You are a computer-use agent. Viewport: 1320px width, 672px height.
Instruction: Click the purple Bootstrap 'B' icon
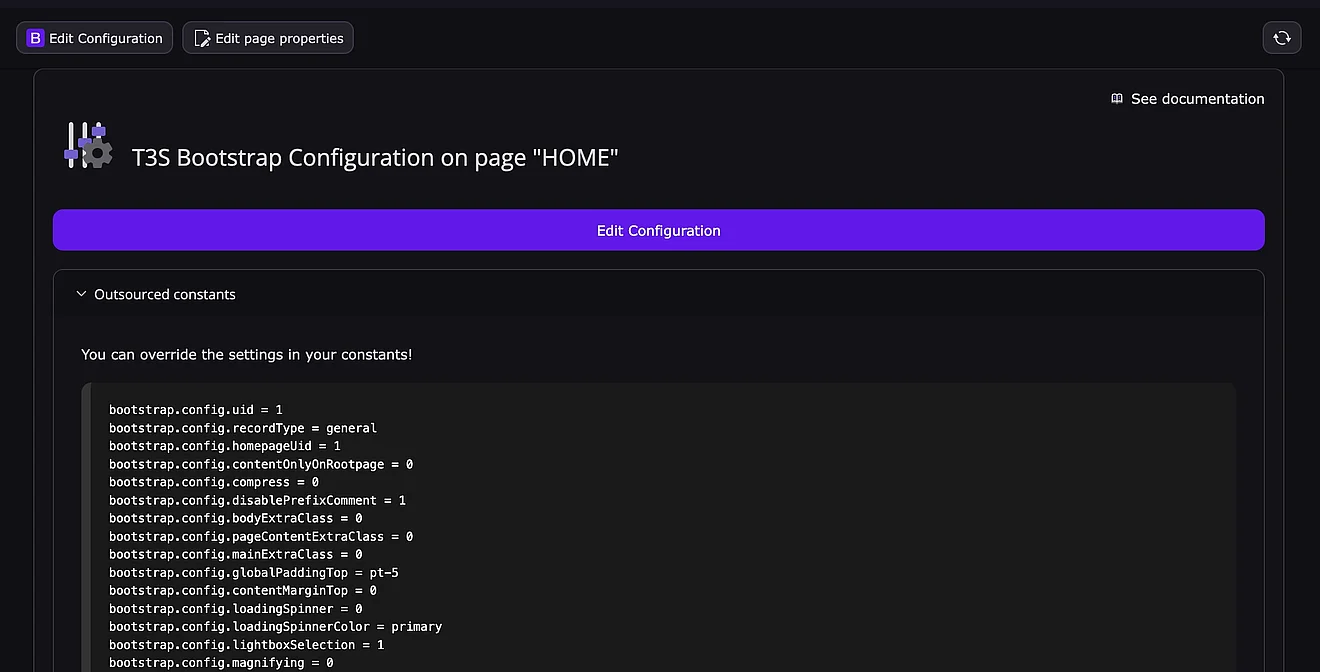[35, 38]
